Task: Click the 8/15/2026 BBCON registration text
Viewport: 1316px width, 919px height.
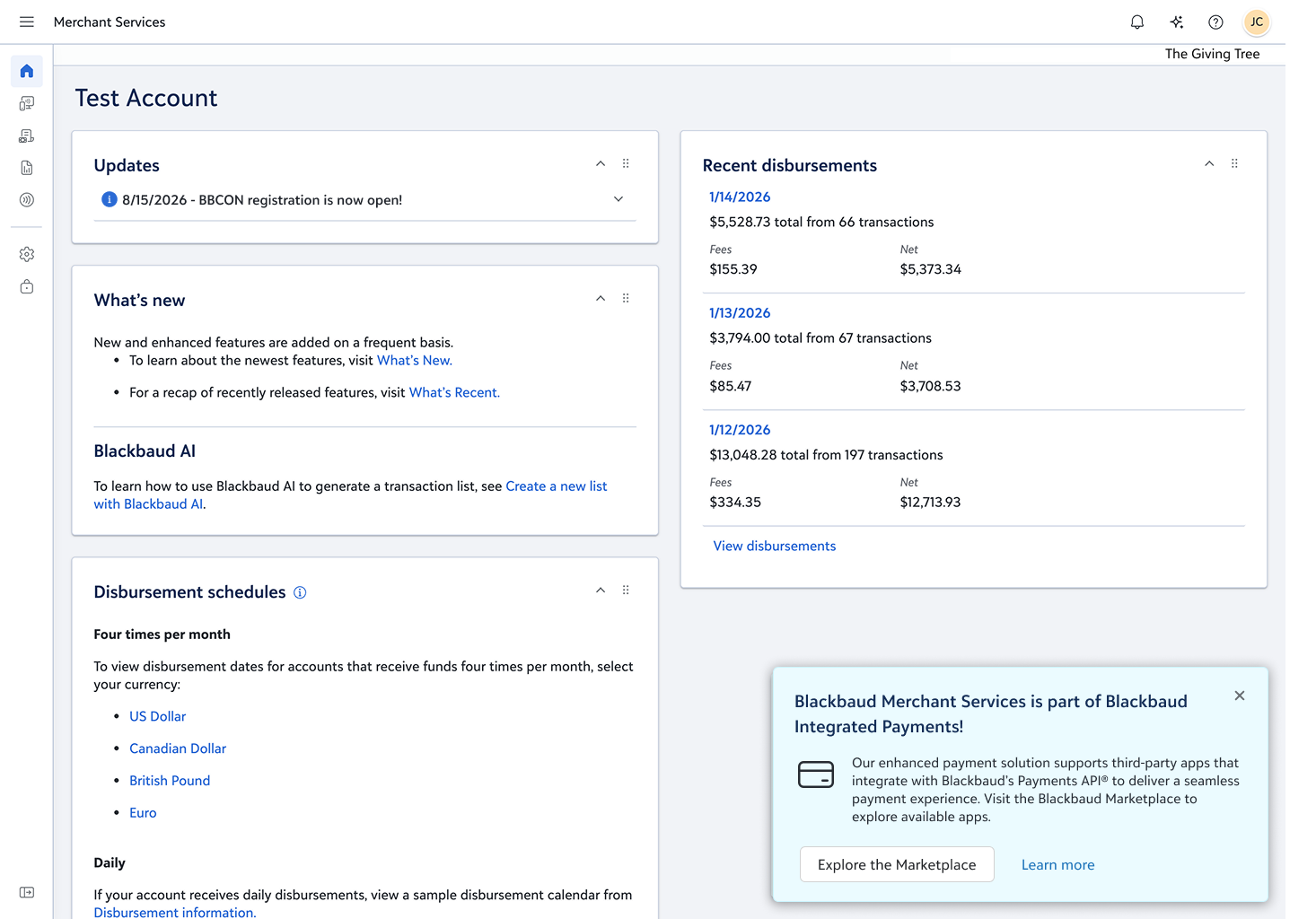Action: [x=262, y=200]
